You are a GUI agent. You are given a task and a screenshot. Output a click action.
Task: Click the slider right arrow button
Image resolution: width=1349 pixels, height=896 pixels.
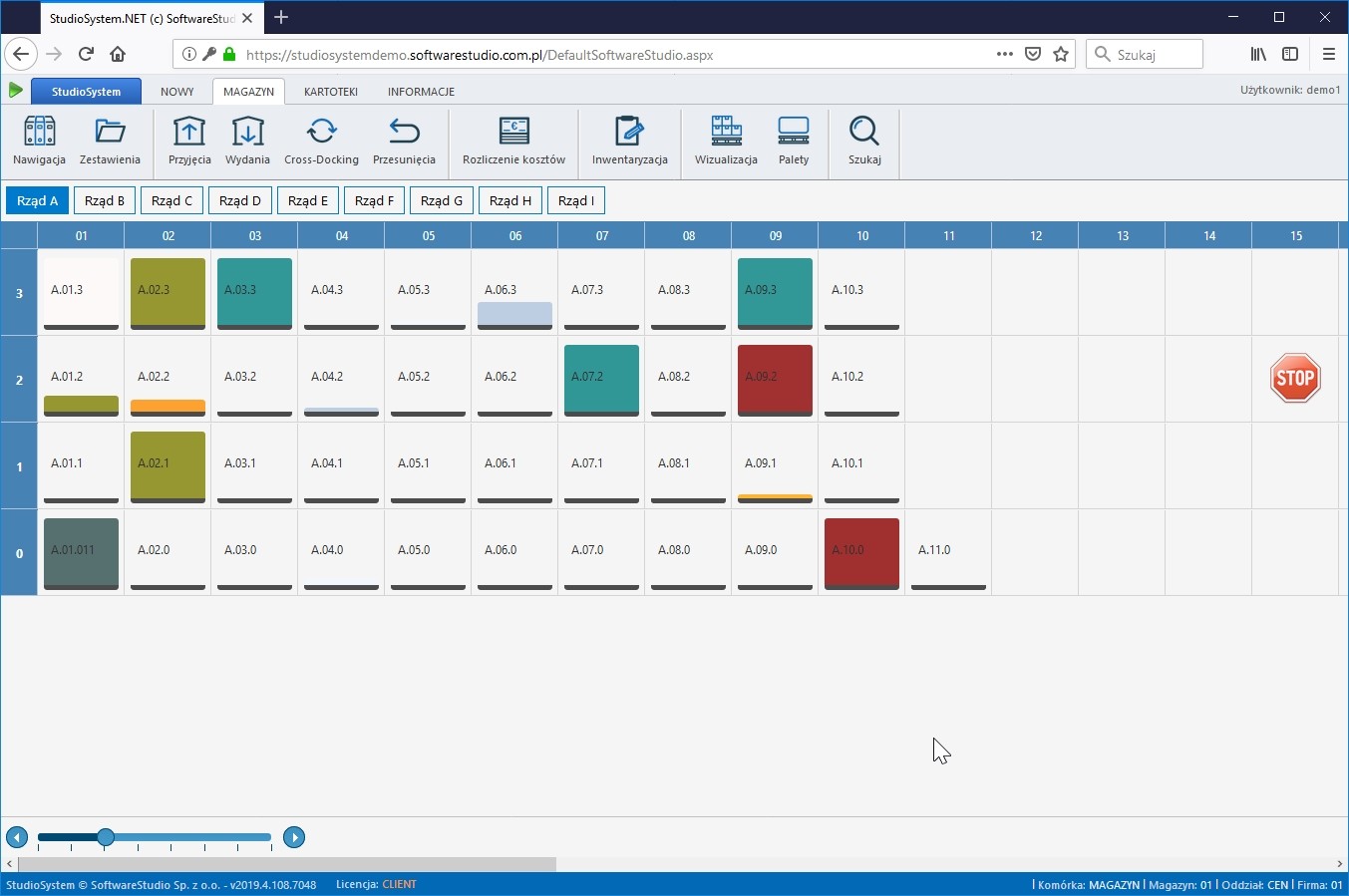pyautogui.click(x=294, y=837)
